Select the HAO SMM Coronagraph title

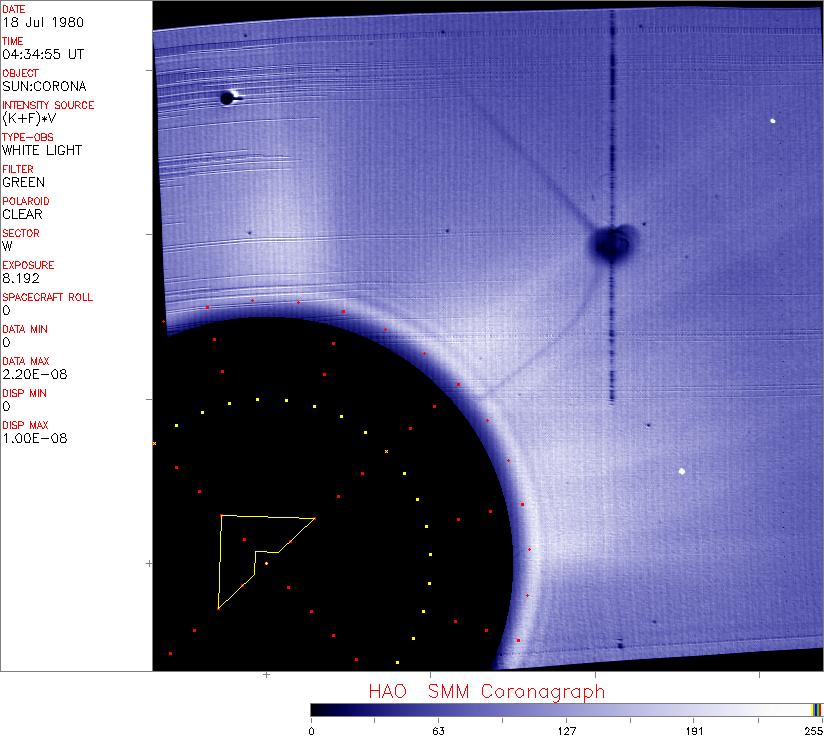pyautogui.click(x=486, y=692)
